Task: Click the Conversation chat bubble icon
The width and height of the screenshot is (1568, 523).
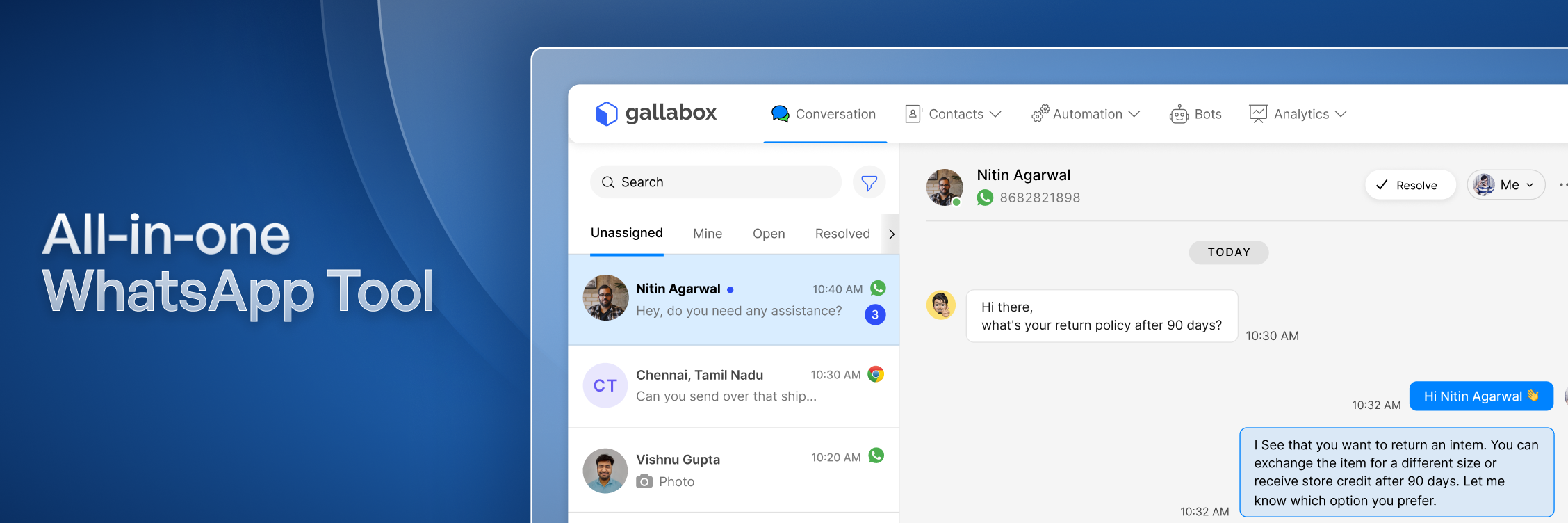Action: (780, 114)
